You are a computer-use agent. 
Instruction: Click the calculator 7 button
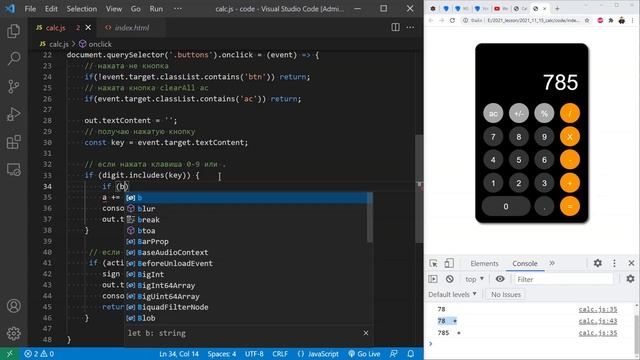[493, 137]
